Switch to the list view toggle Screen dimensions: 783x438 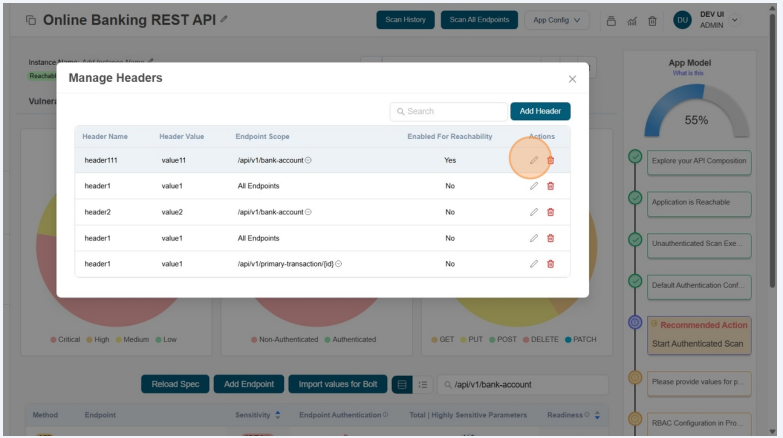tap(422, 384)
